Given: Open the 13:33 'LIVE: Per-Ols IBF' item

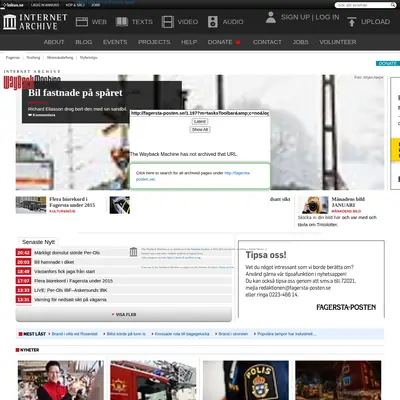Looking at the screenshot, I should pyautogui.click(x=124, y=290).
